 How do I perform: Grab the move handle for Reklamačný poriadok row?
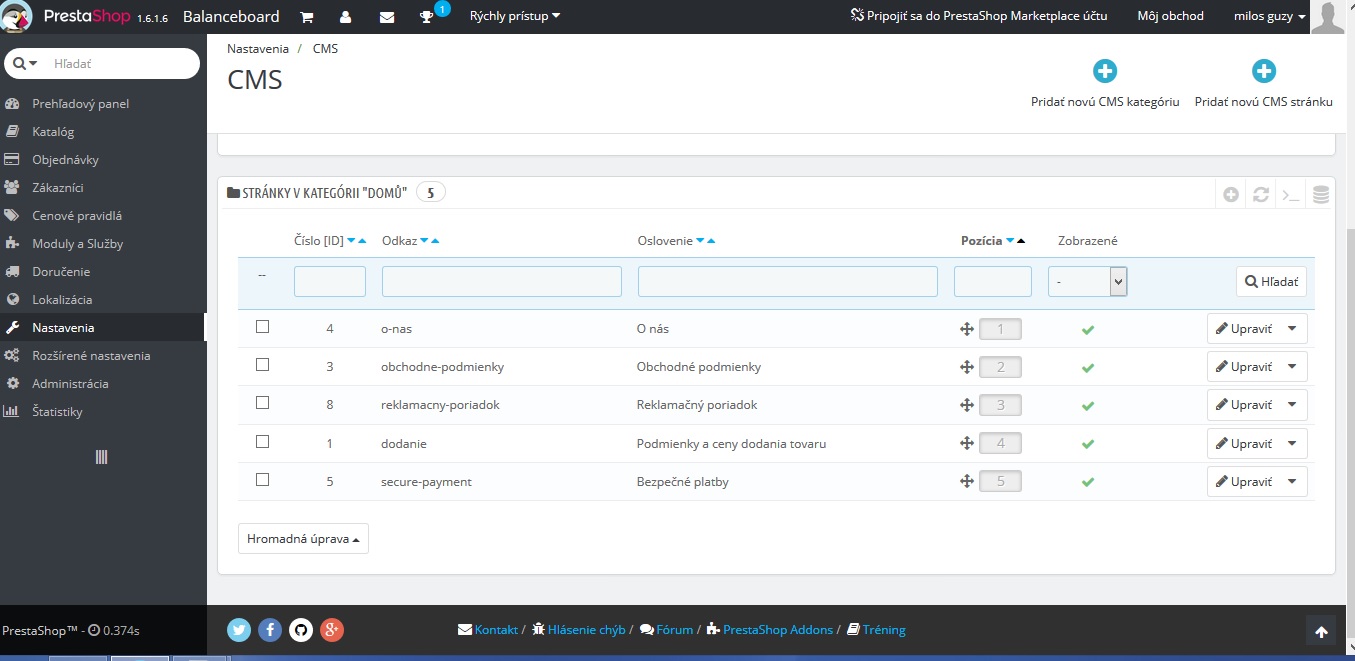967,405
